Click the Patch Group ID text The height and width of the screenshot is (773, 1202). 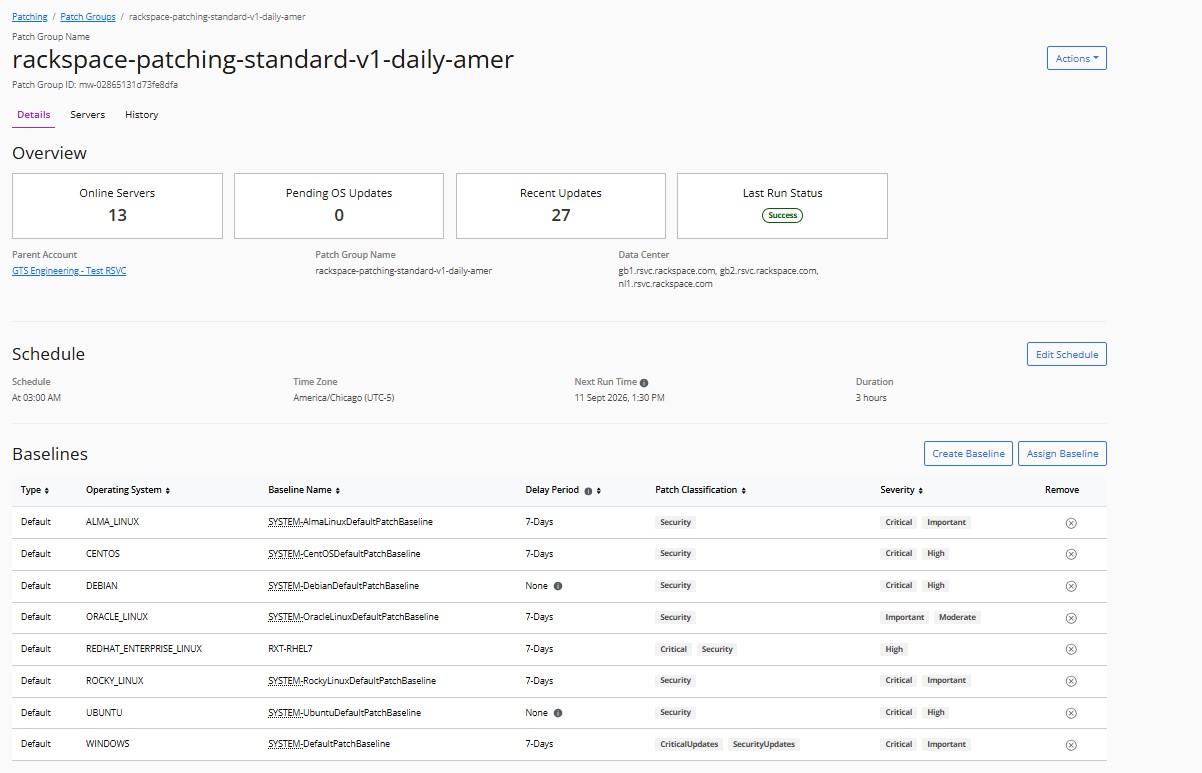95,85
